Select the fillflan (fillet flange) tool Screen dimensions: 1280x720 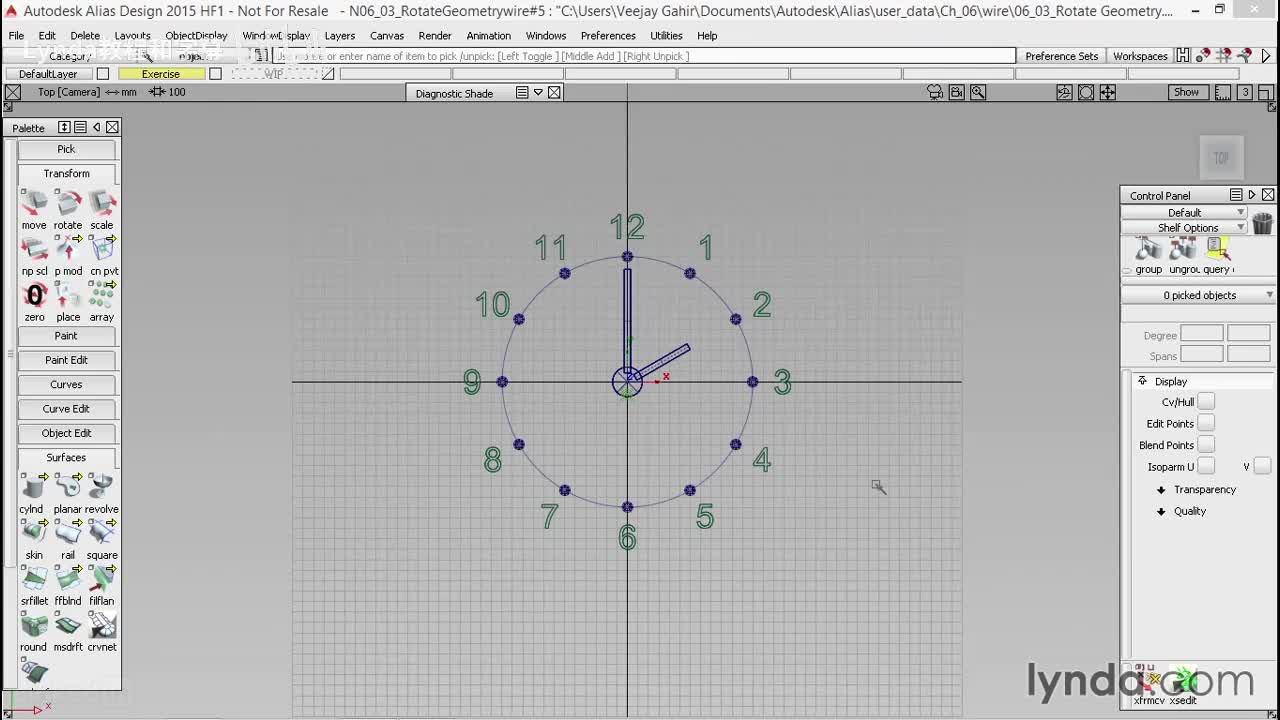click(x=102, y=580)
